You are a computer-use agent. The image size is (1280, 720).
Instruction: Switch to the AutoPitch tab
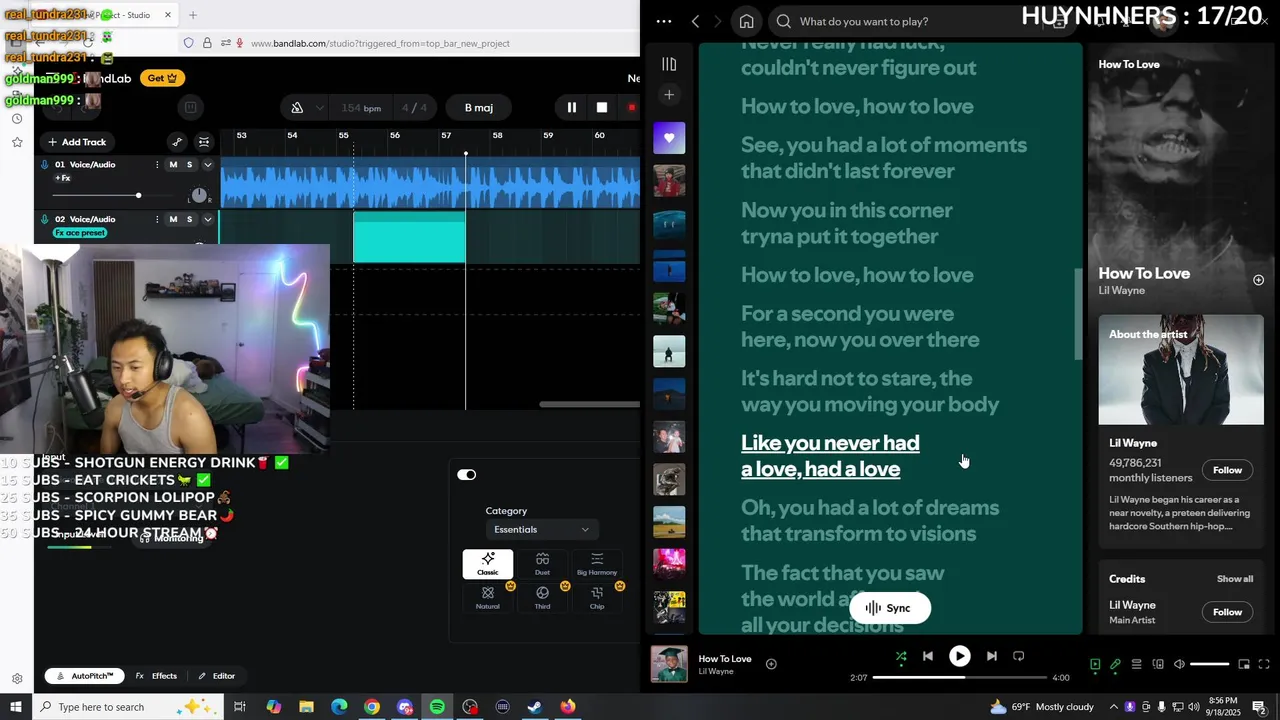[85, 676]
